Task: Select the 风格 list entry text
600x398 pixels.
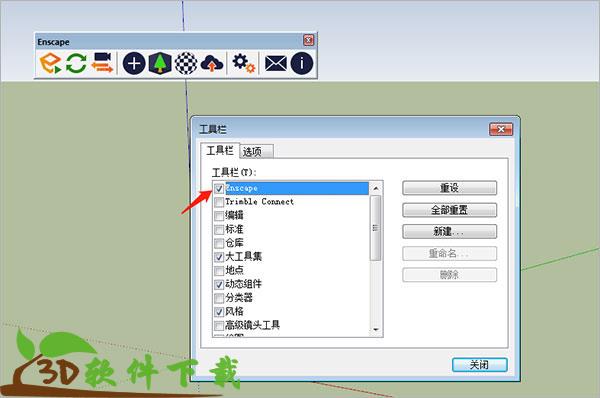Action: coord(234,312)
